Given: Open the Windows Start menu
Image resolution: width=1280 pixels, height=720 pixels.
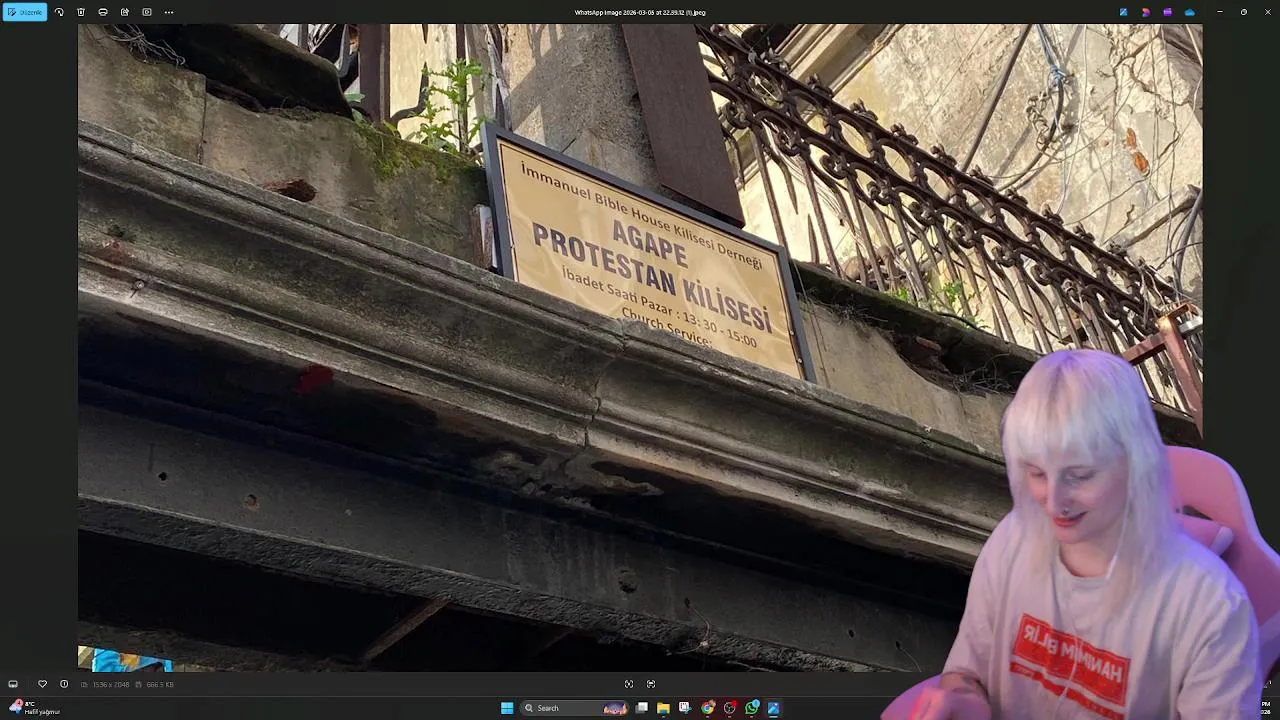Looking at the screenshot, I should pyautogui.click(x=507, y=708).
